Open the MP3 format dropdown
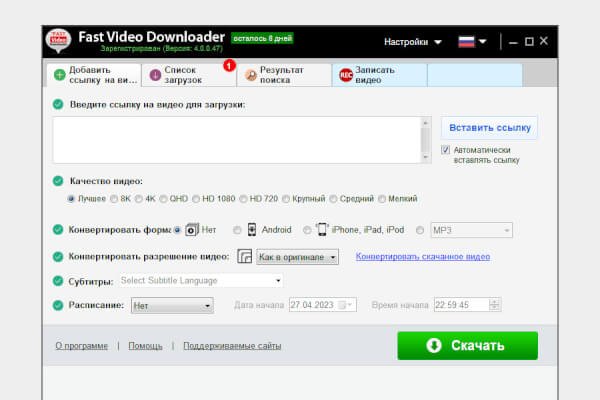The width and height of the screenshot is (600, 400). click(x=471, y=230)
